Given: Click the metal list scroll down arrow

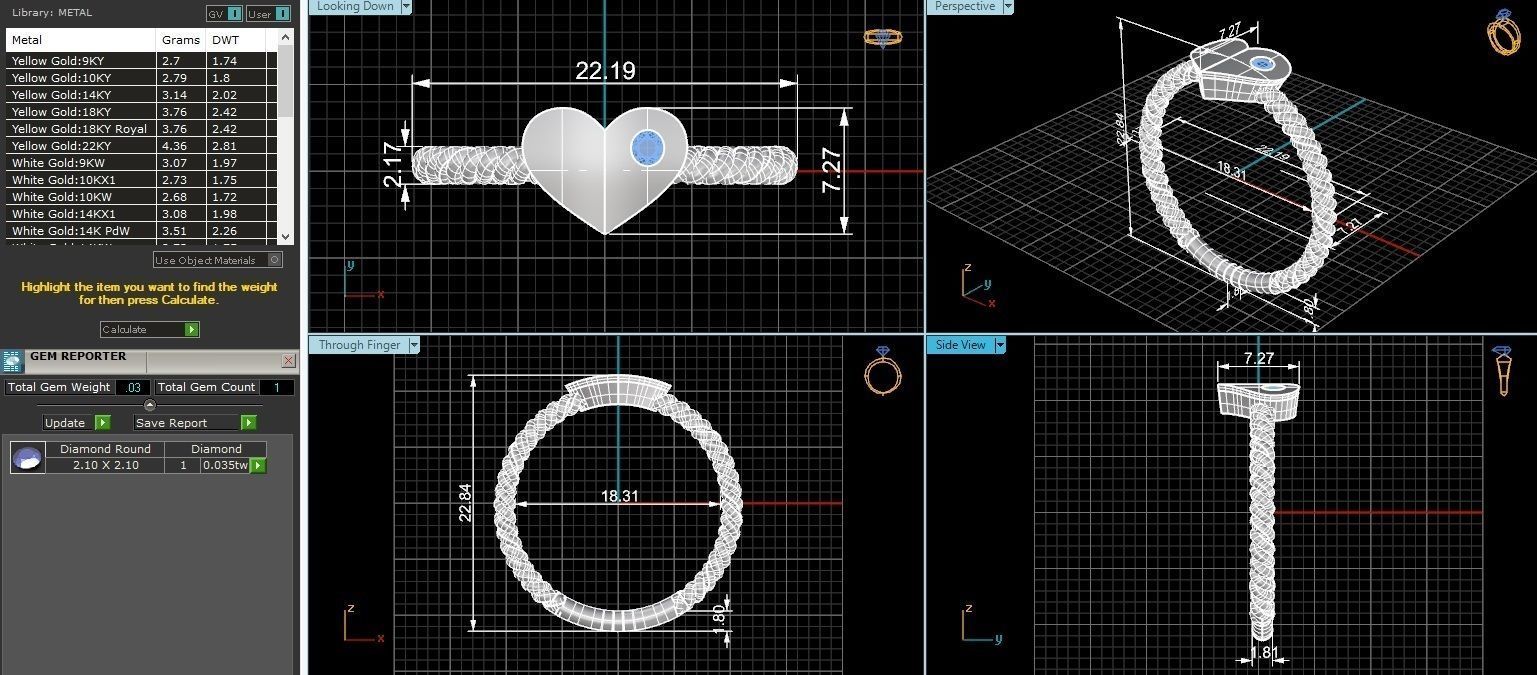Looking at the screenshot, I should [x=286, y=237].
